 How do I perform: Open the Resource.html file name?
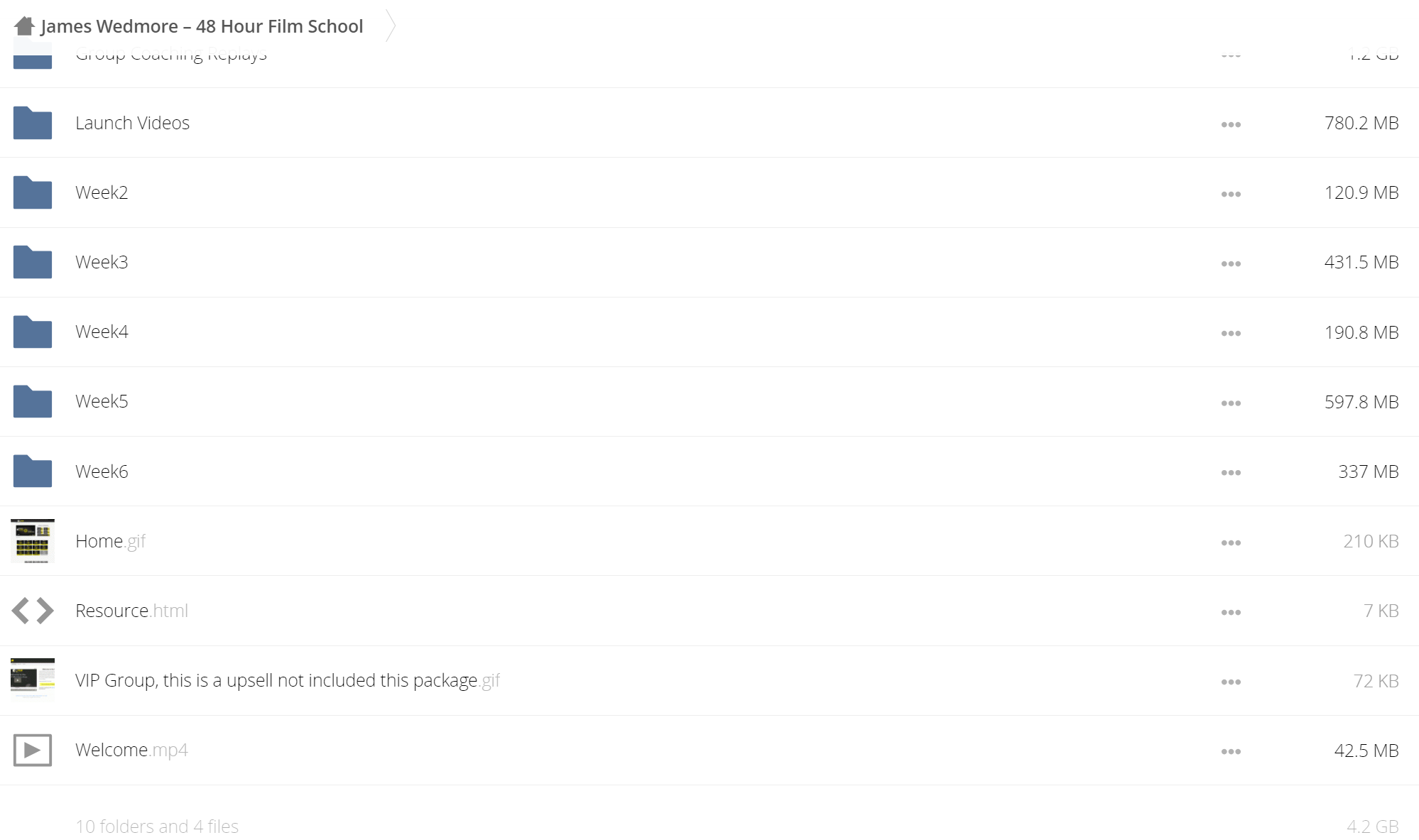131,611
